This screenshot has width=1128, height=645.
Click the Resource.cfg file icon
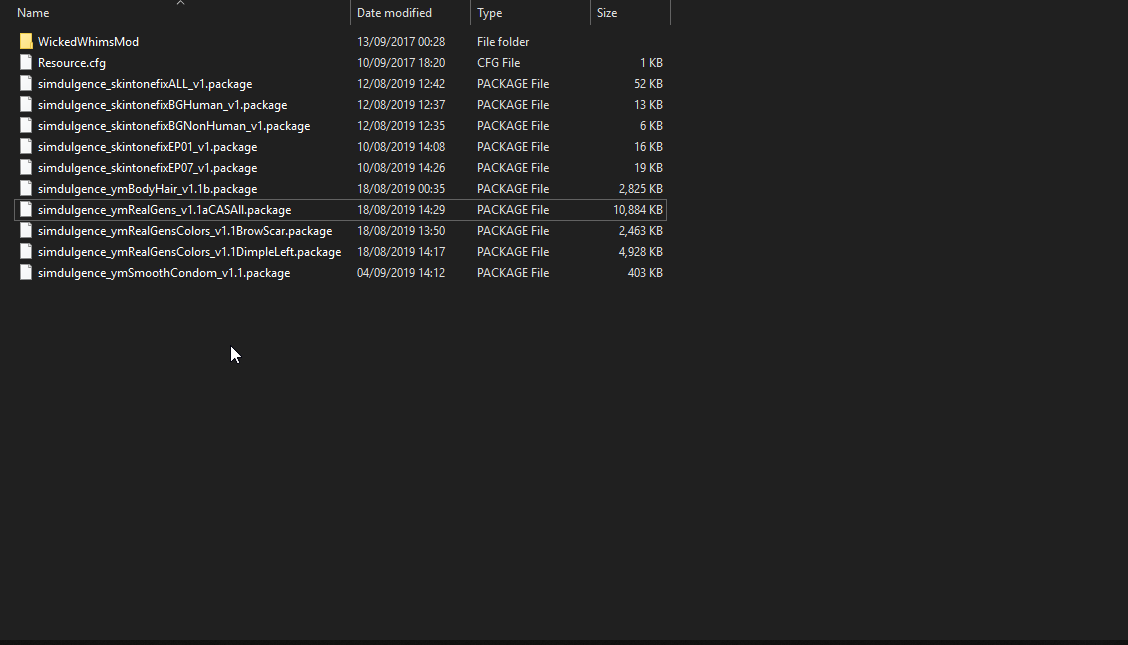[26, 63]
